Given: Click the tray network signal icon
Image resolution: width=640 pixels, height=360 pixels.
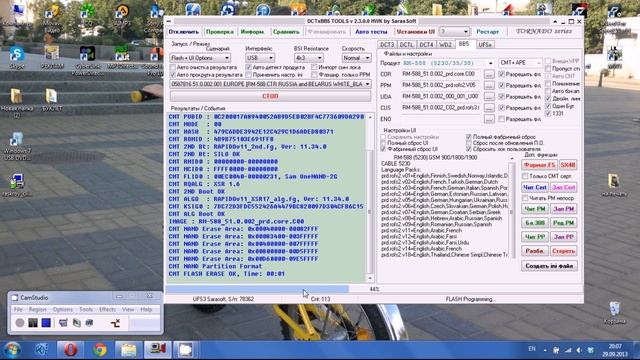Looking at the screenshot, I should [x=567, y=350].
